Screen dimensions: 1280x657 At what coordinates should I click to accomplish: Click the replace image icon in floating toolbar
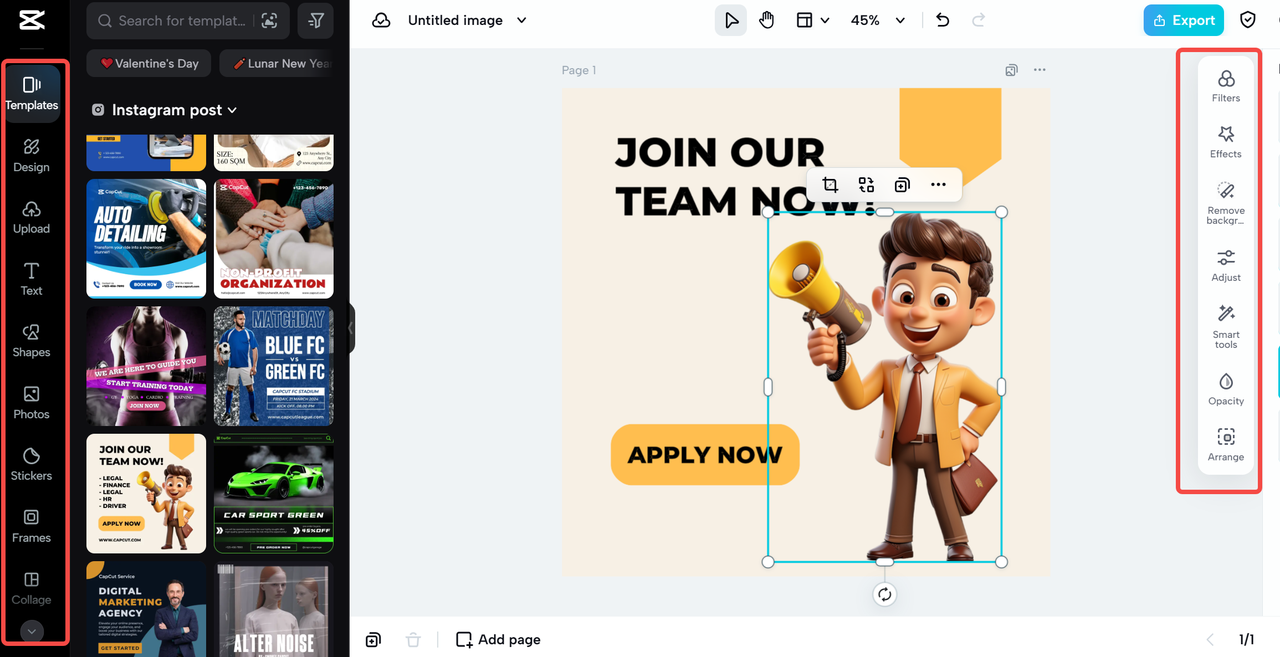(866, 184)
